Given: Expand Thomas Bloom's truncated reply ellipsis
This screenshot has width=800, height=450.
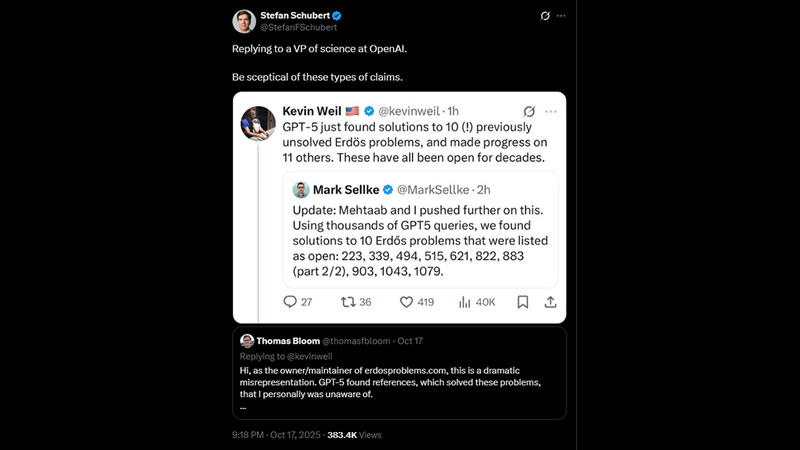Looking at the screenshot, I should [244, 406].
